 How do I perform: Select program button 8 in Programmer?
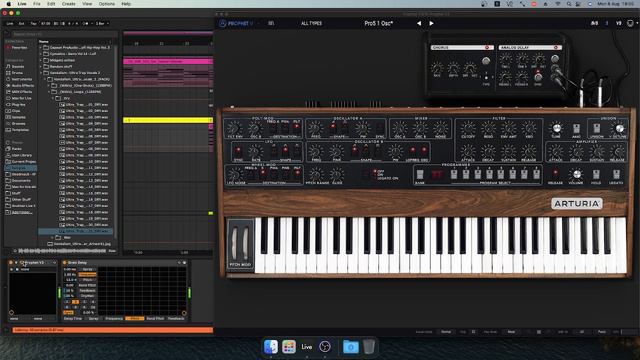(536, 175)
